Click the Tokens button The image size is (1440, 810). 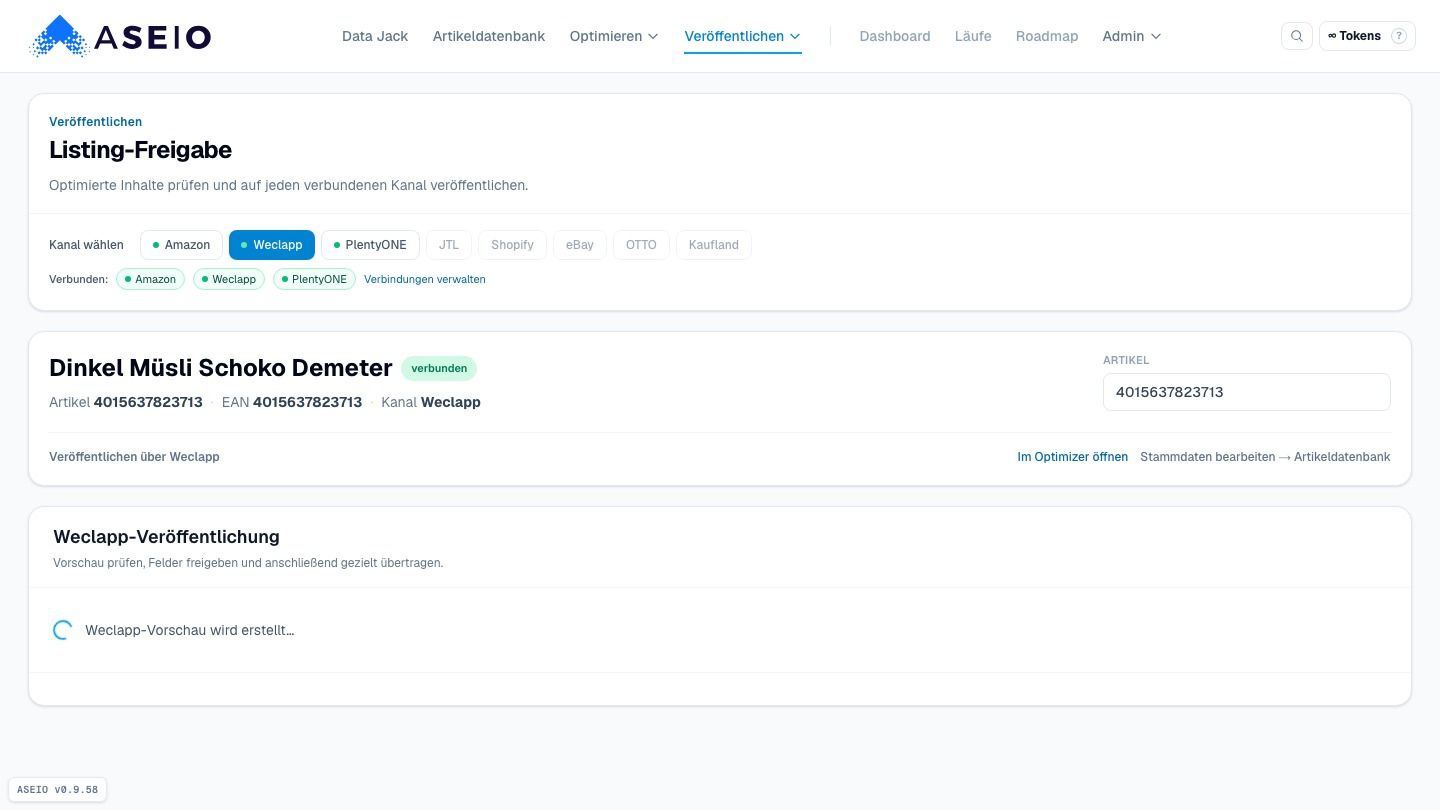1367,36
